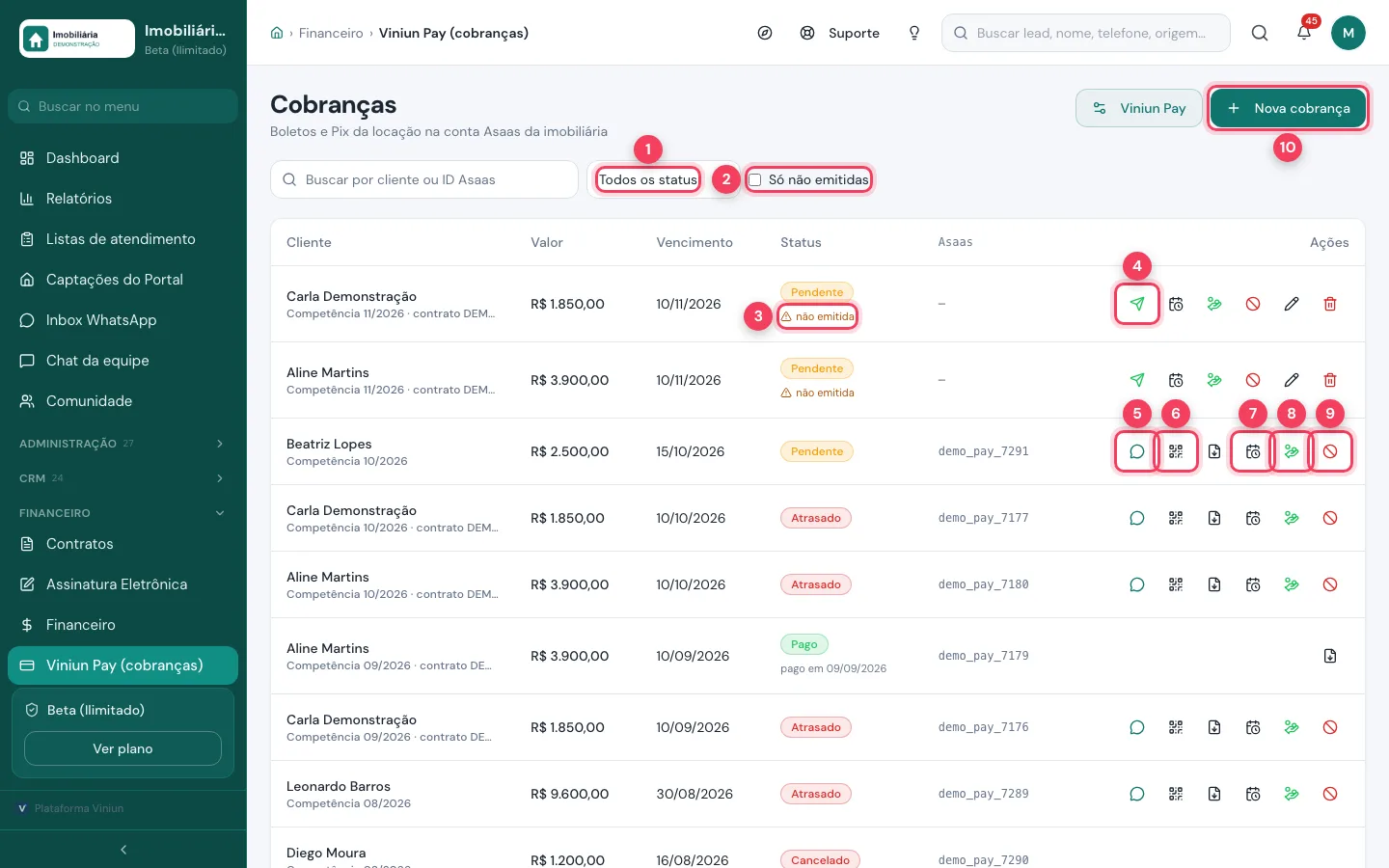
Task: Download boleto file for Beatriz Lopes' charge
Action: pos(1214,451)
